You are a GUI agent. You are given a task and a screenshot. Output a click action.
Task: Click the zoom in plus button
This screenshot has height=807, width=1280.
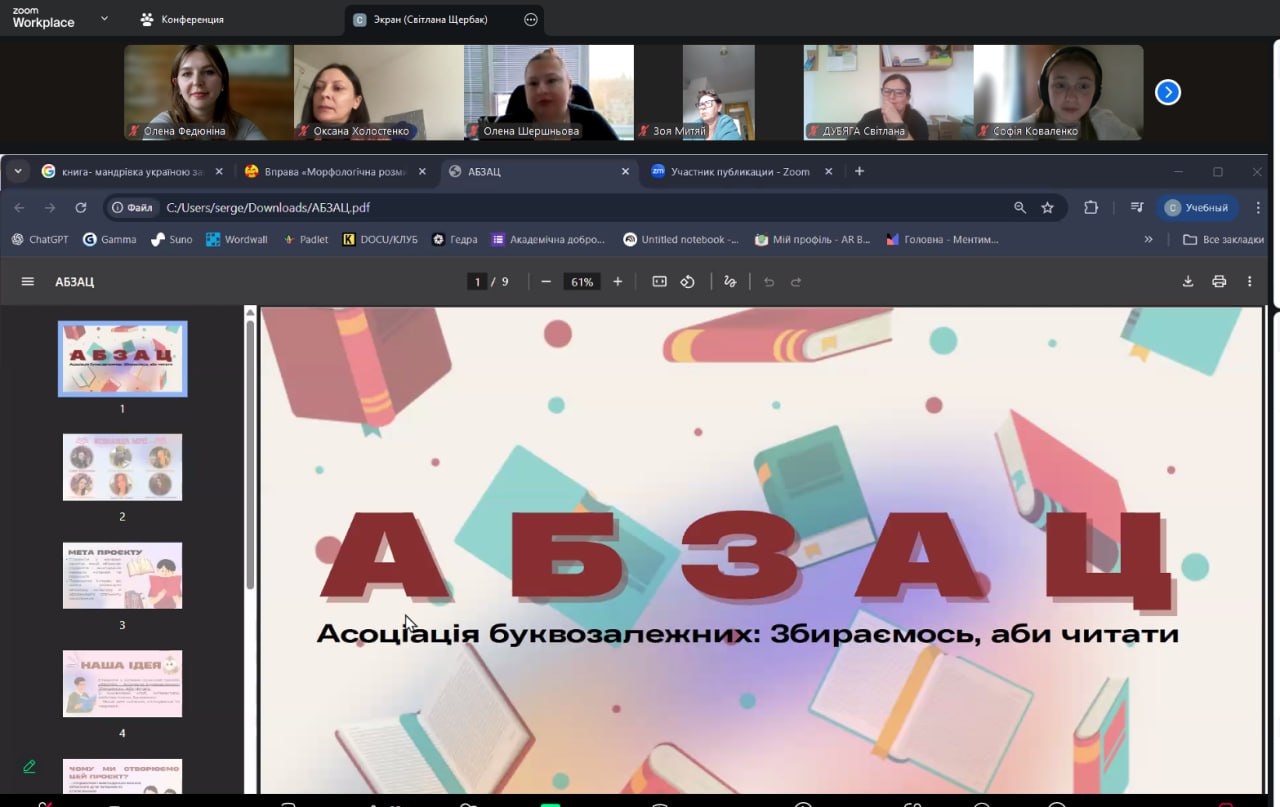[617, 282]
